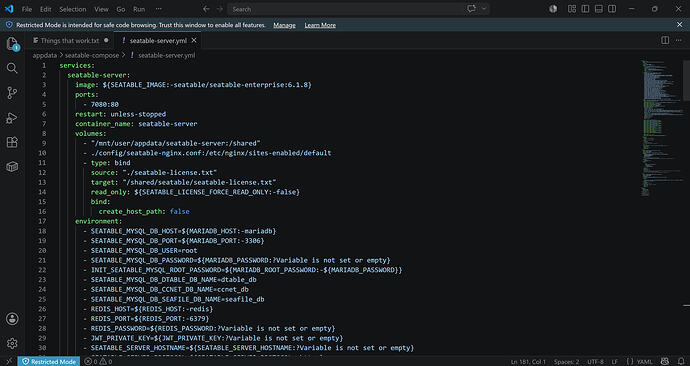Open the Source Control view
Screen dimensions: 690x366
12,93
